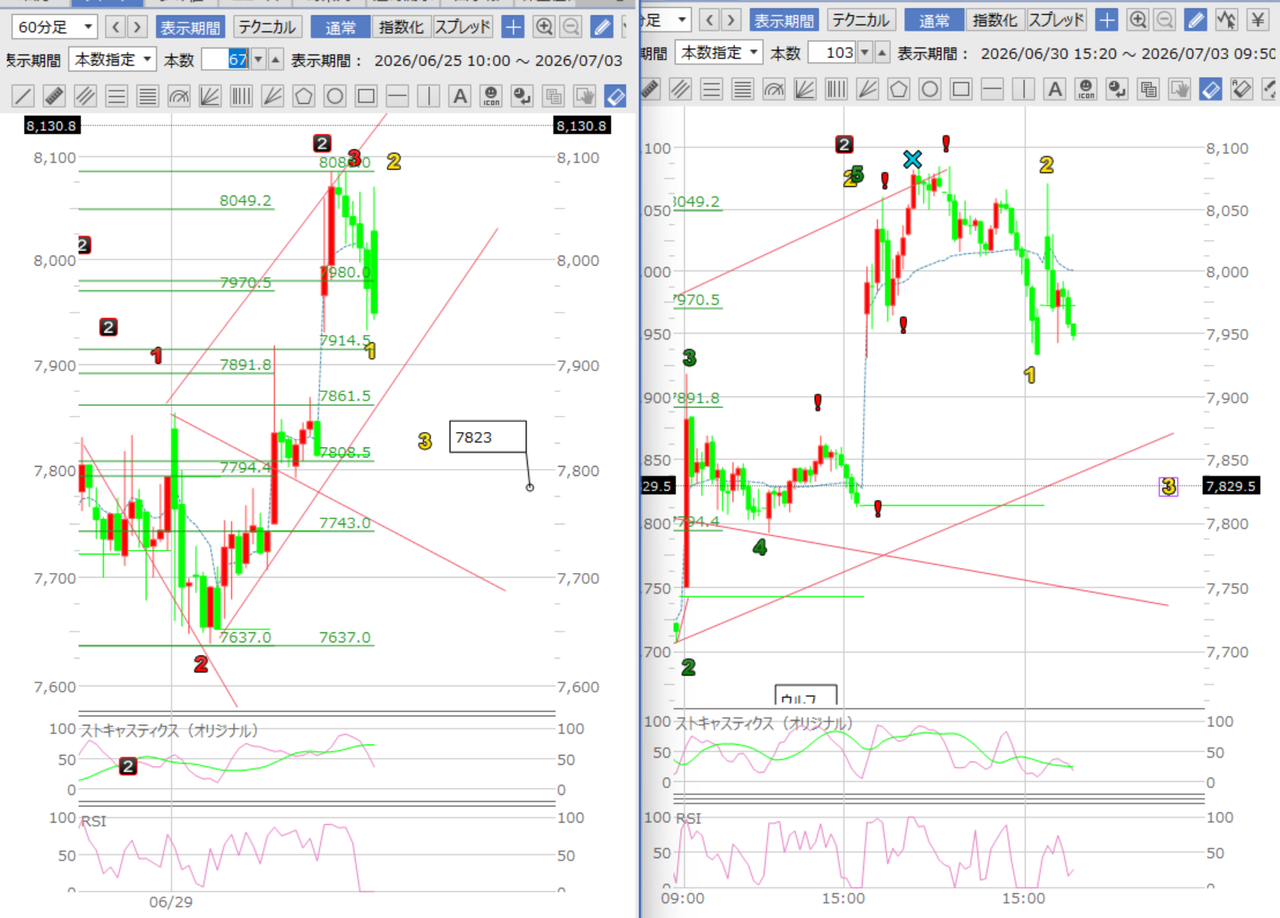Toggle the 通常 display mode in left chart
Image resolution: width=1280 pixels, height=918 pixels.
pyautogui.click(x=340, y=27)
